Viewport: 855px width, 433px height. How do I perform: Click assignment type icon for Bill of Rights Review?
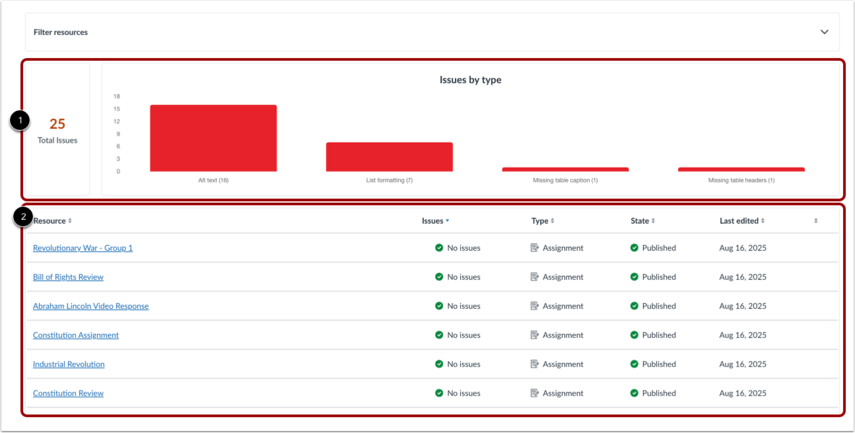pos(535,277)
